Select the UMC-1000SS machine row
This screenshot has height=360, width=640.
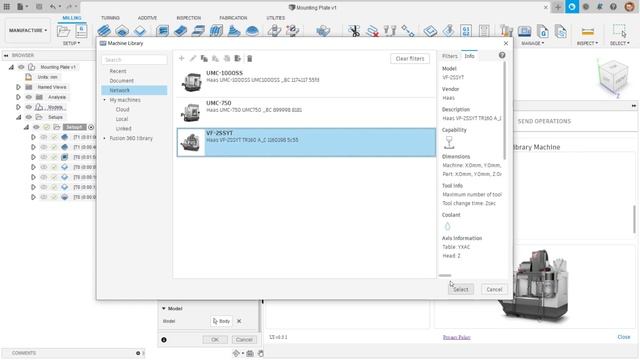[x=306, y=82]
